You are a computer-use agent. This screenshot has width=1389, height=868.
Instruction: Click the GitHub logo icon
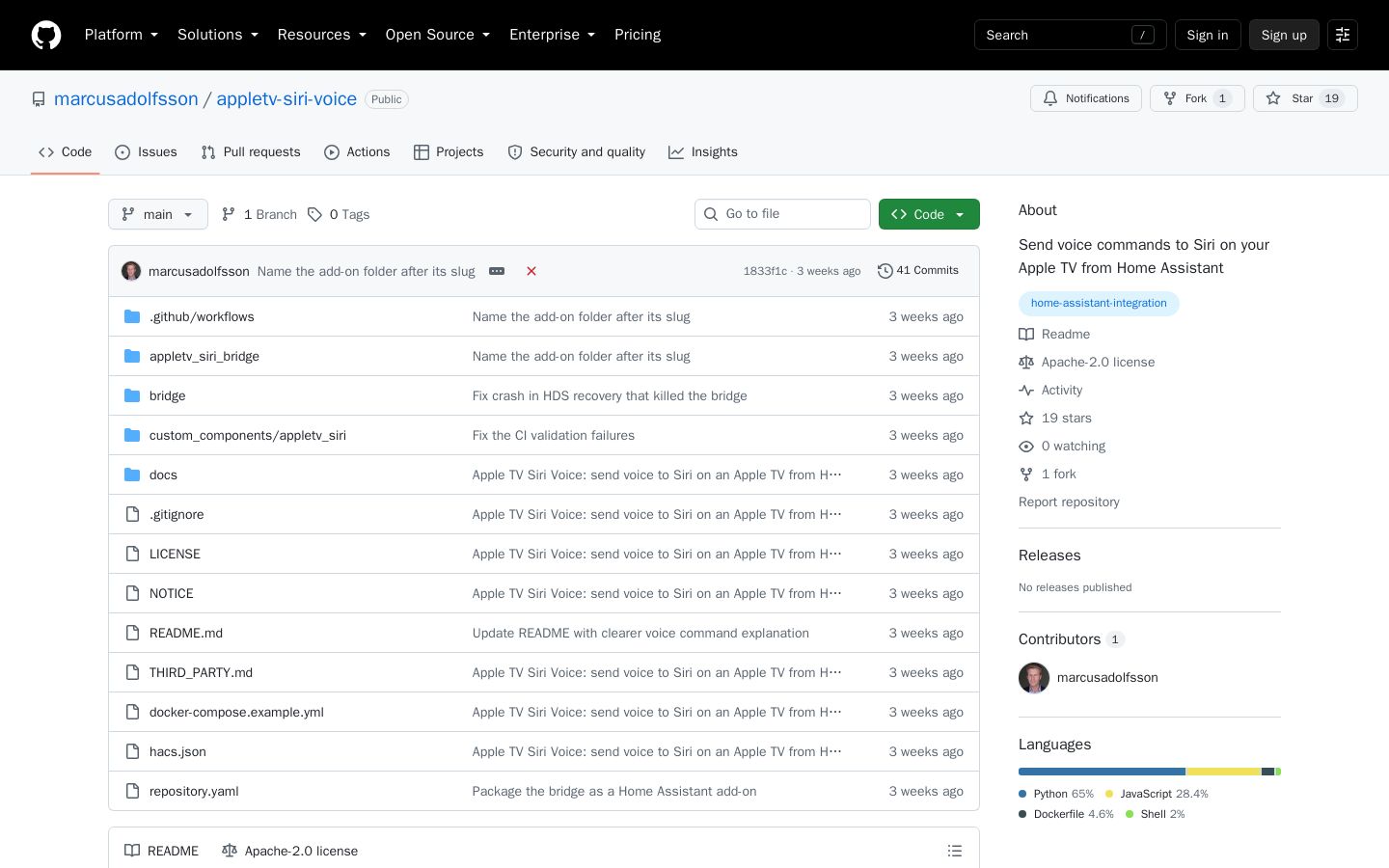tap(46, 35)
